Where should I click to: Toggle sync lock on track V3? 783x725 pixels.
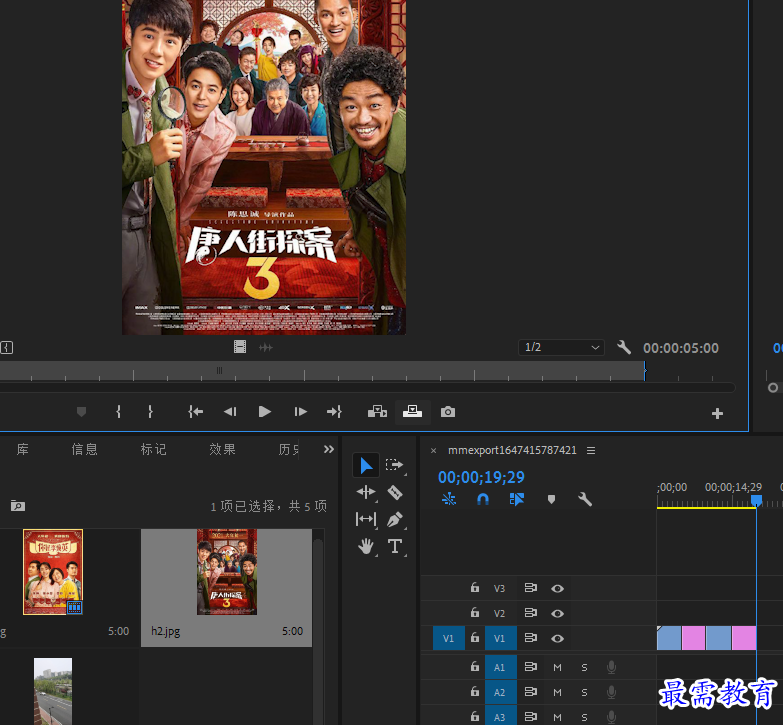pyautogui.click(x=530, y=588)
